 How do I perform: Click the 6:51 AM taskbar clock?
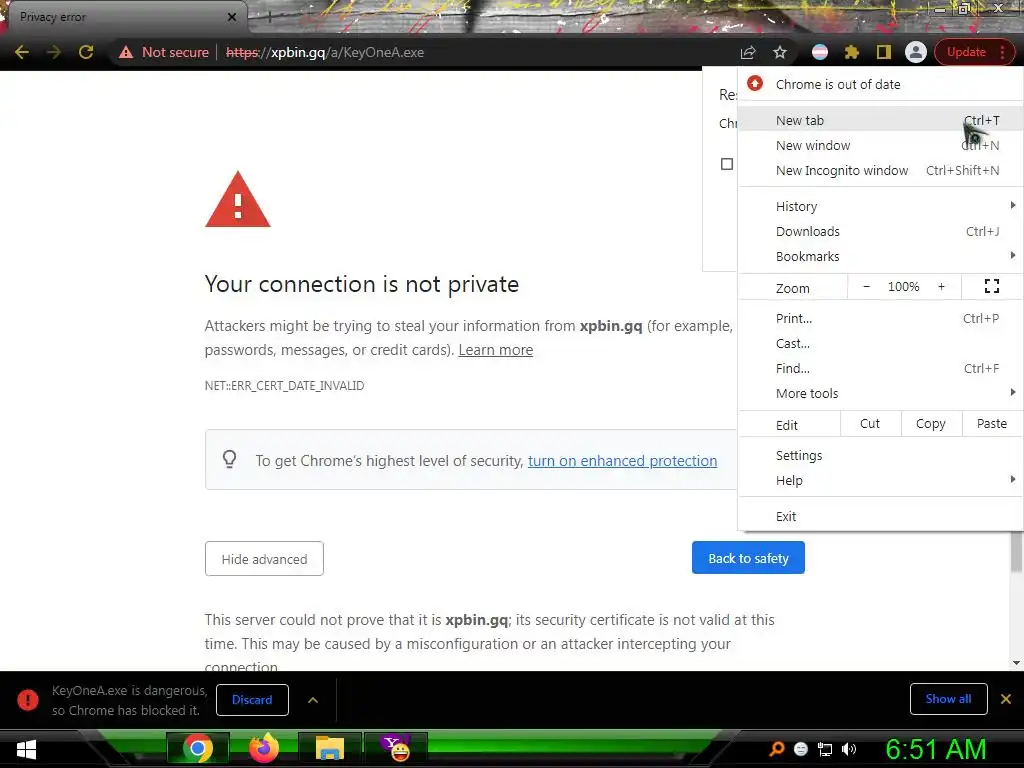point(936,749)
